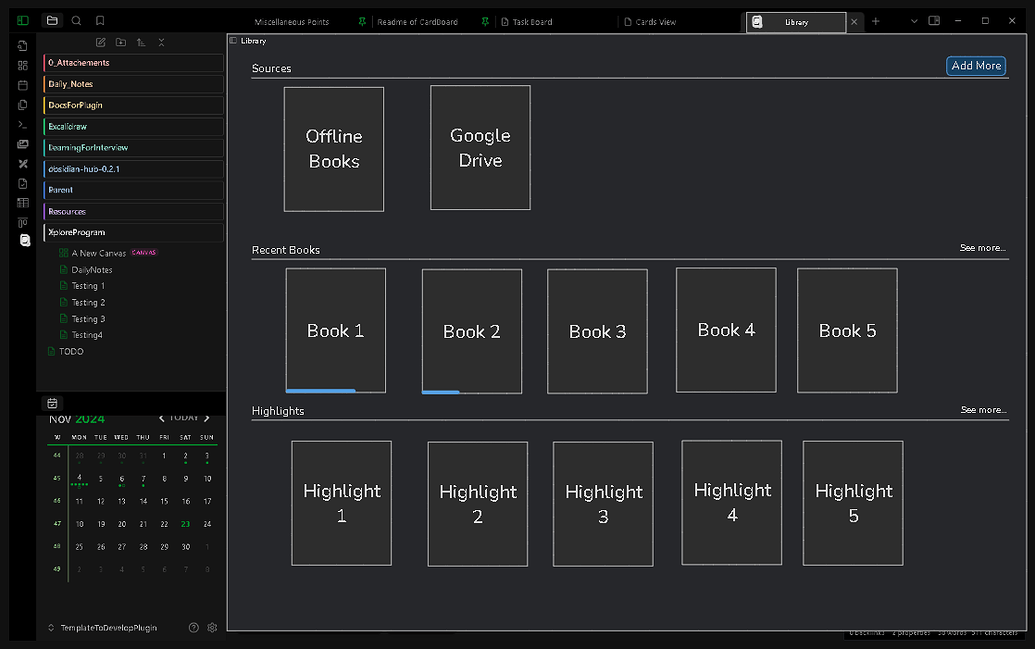
Task: Change file sort order icon
Action: pyautogui.click(x=141, y=42)
